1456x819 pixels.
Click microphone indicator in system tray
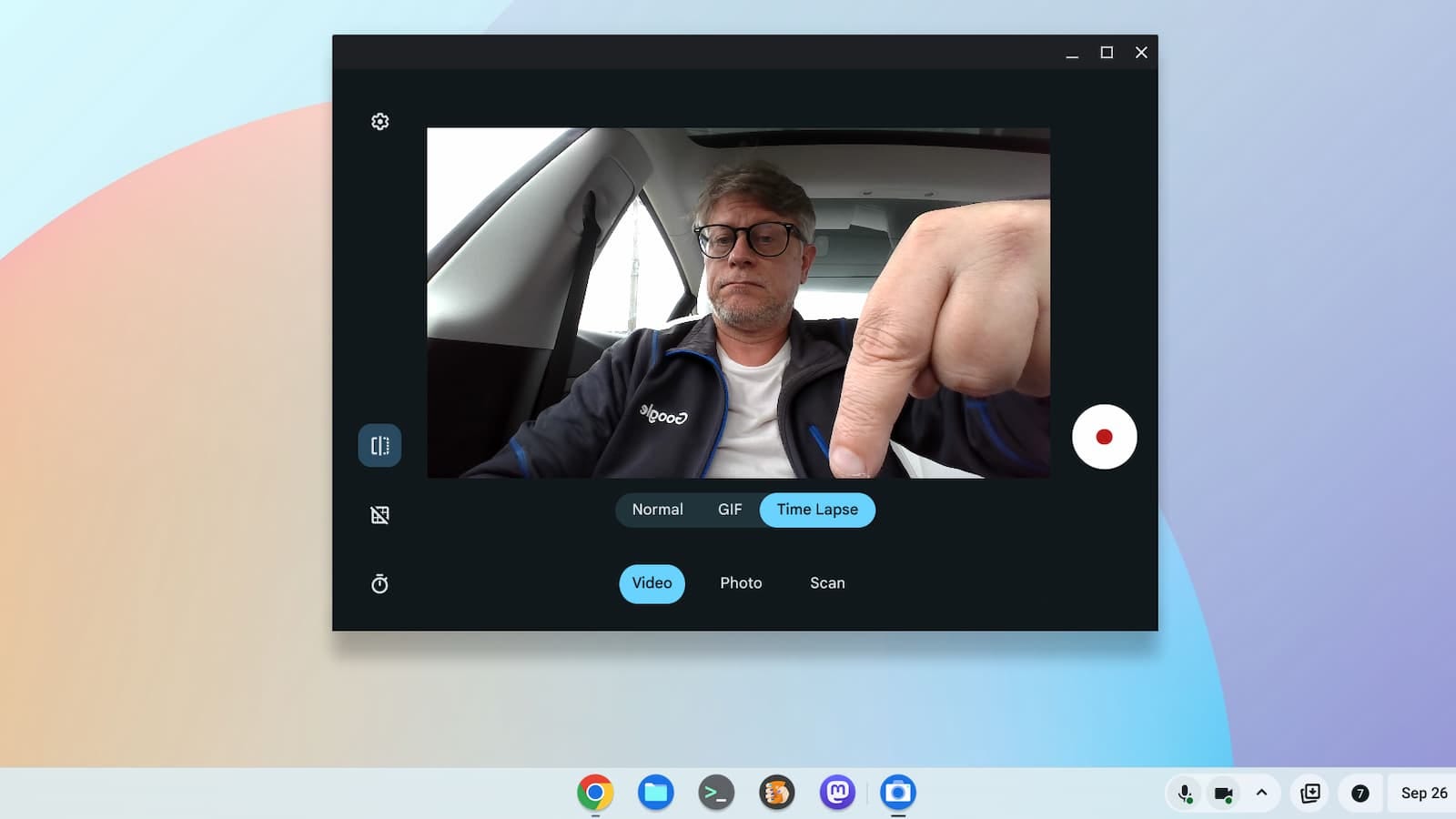pos(1186,794)
